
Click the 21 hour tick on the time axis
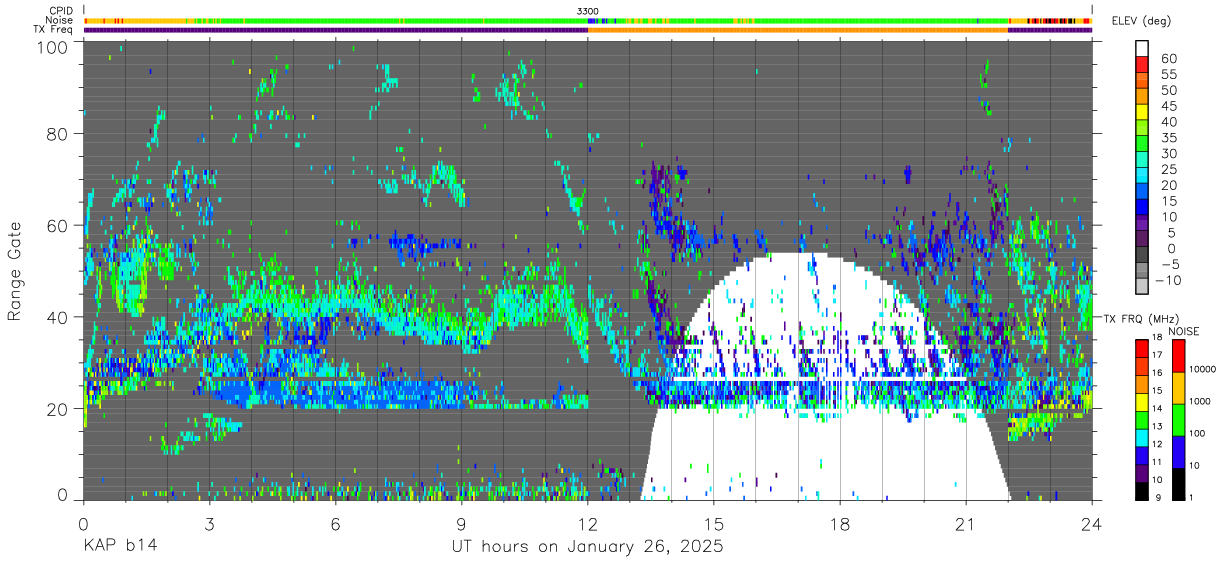point(966,524)
